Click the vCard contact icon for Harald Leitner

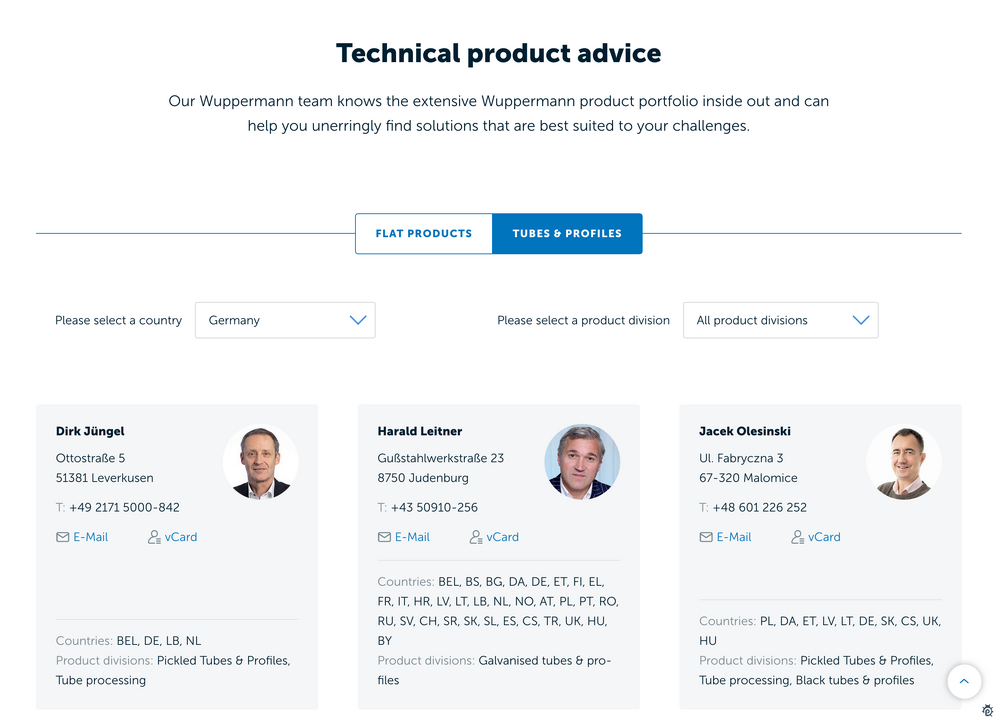pos(474,537)
